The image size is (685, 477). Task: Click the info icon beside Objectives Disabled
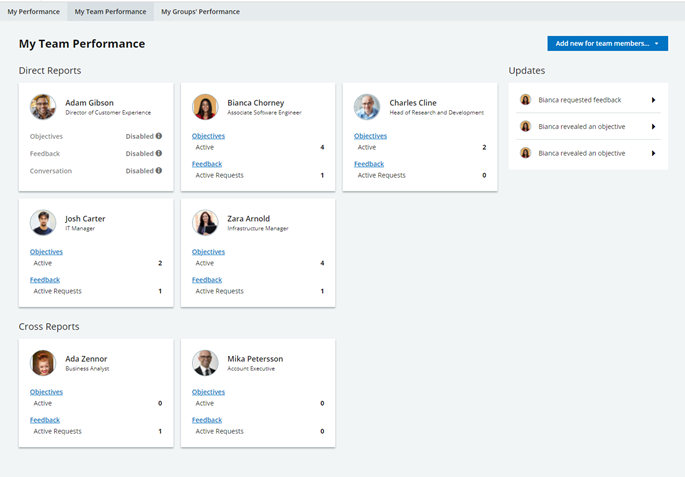[x=158, y=136]
